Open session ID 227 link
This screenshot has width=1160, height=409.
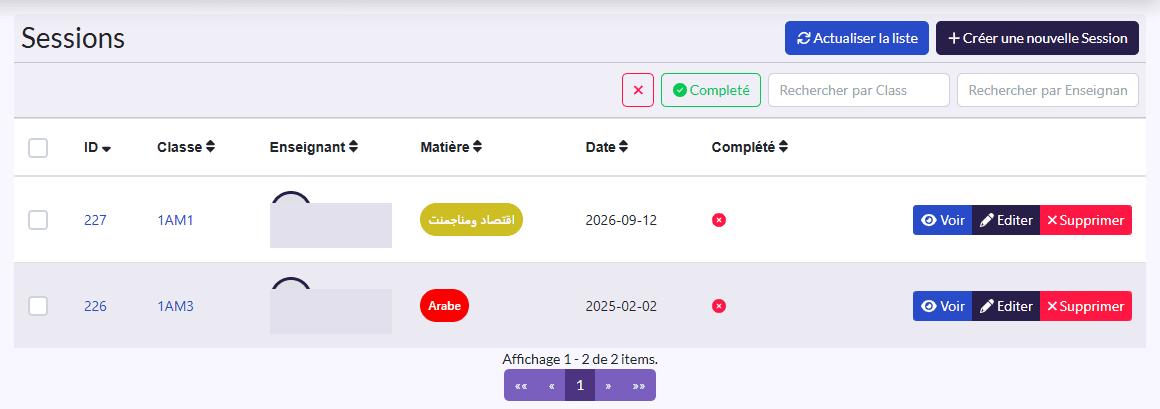[95, 220]
